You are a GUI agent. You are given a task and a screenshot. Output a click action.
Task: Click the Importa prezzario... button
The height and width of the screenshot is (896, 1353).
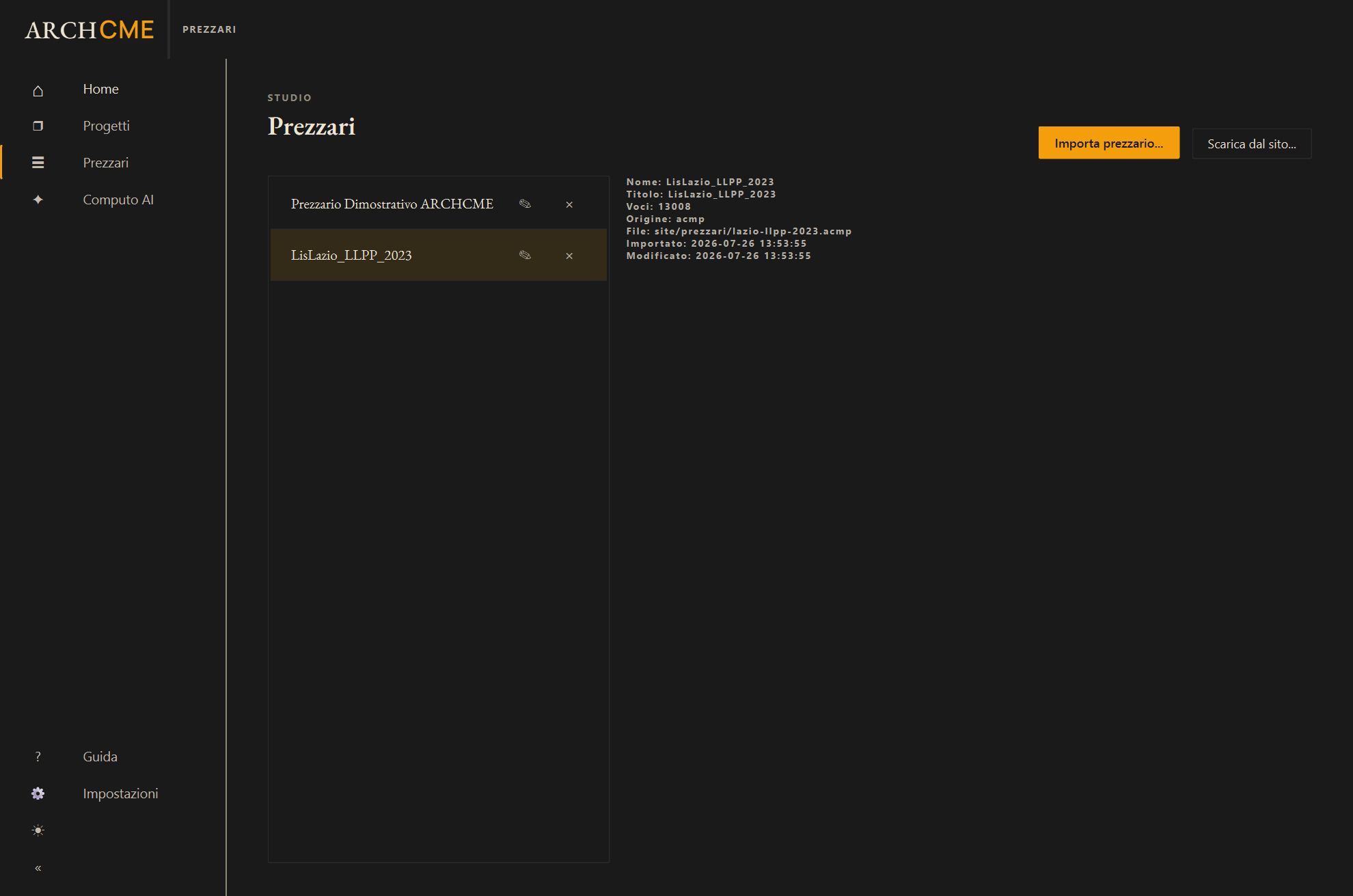coord(1109,143)
